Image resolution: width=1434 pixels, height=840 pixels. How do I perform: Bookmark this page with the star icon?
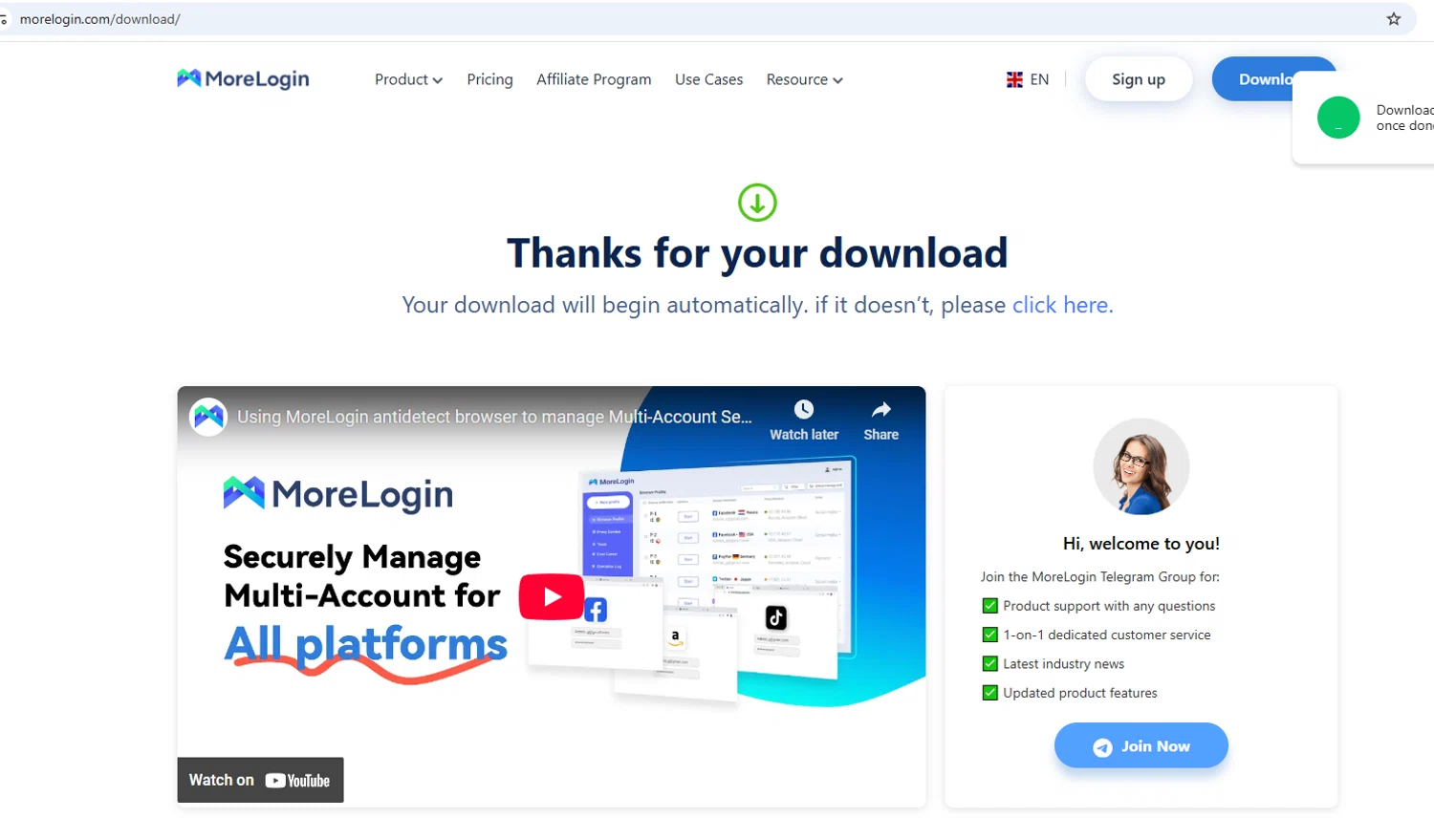1394,19
